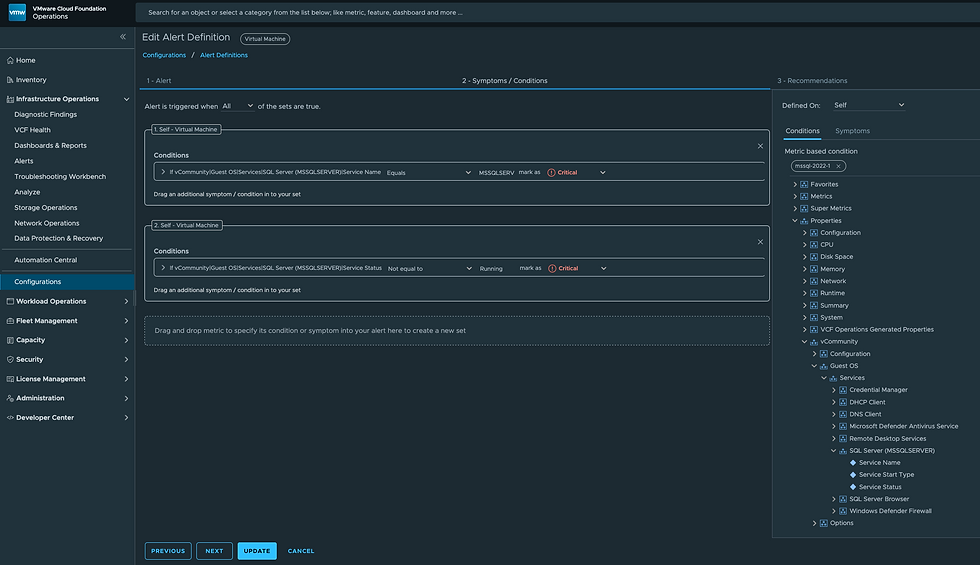This screenshot has width=980, height=565.
Task: Expand the Service Name condition row
Action: point(163,172)
